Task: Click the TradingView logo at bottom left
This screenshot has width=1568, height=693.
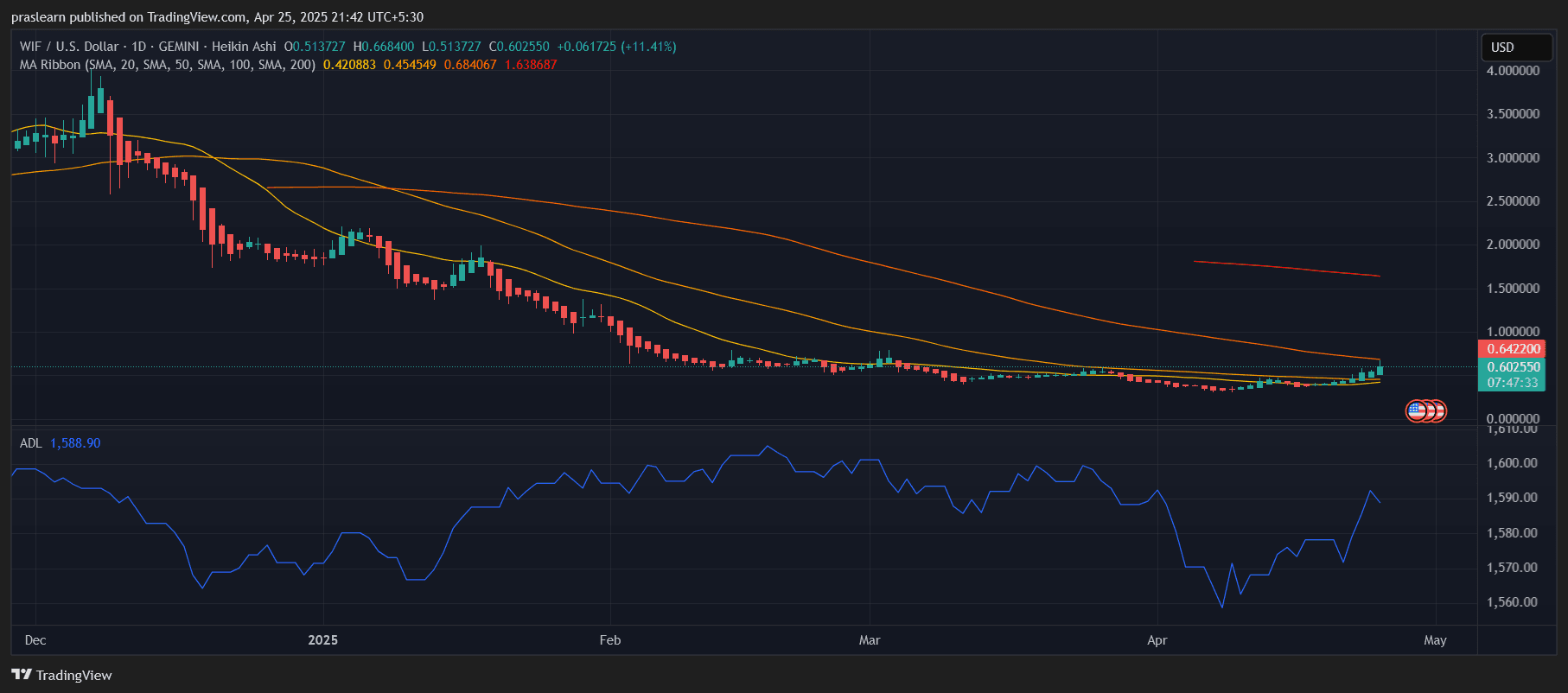Action: [x=61, y=675]
